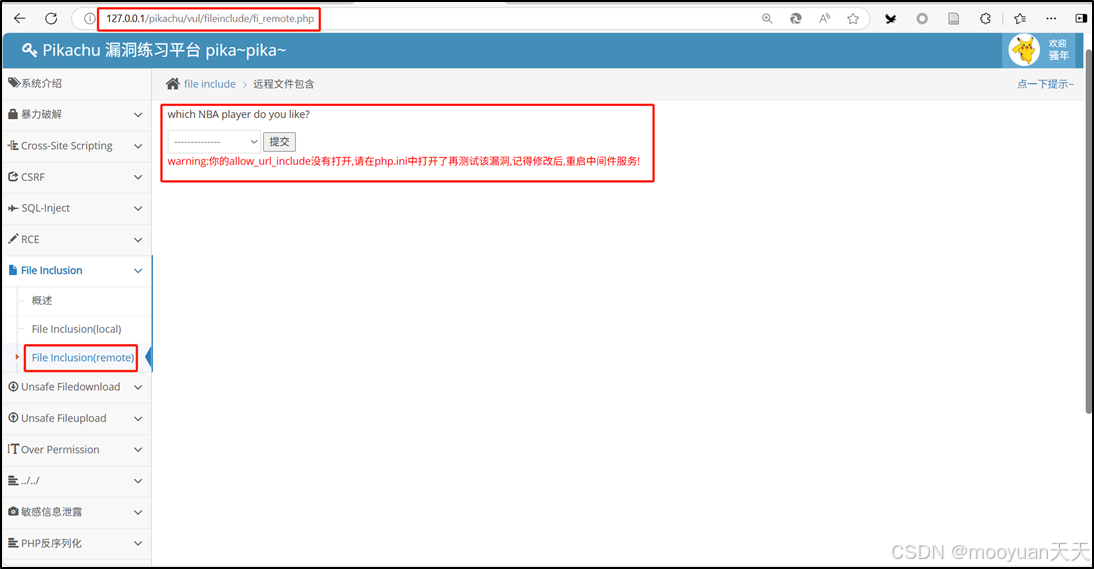Reload the page with refresh icon
The width and height of the screenshot is (1094, 569).
click(x=51, y=19)
